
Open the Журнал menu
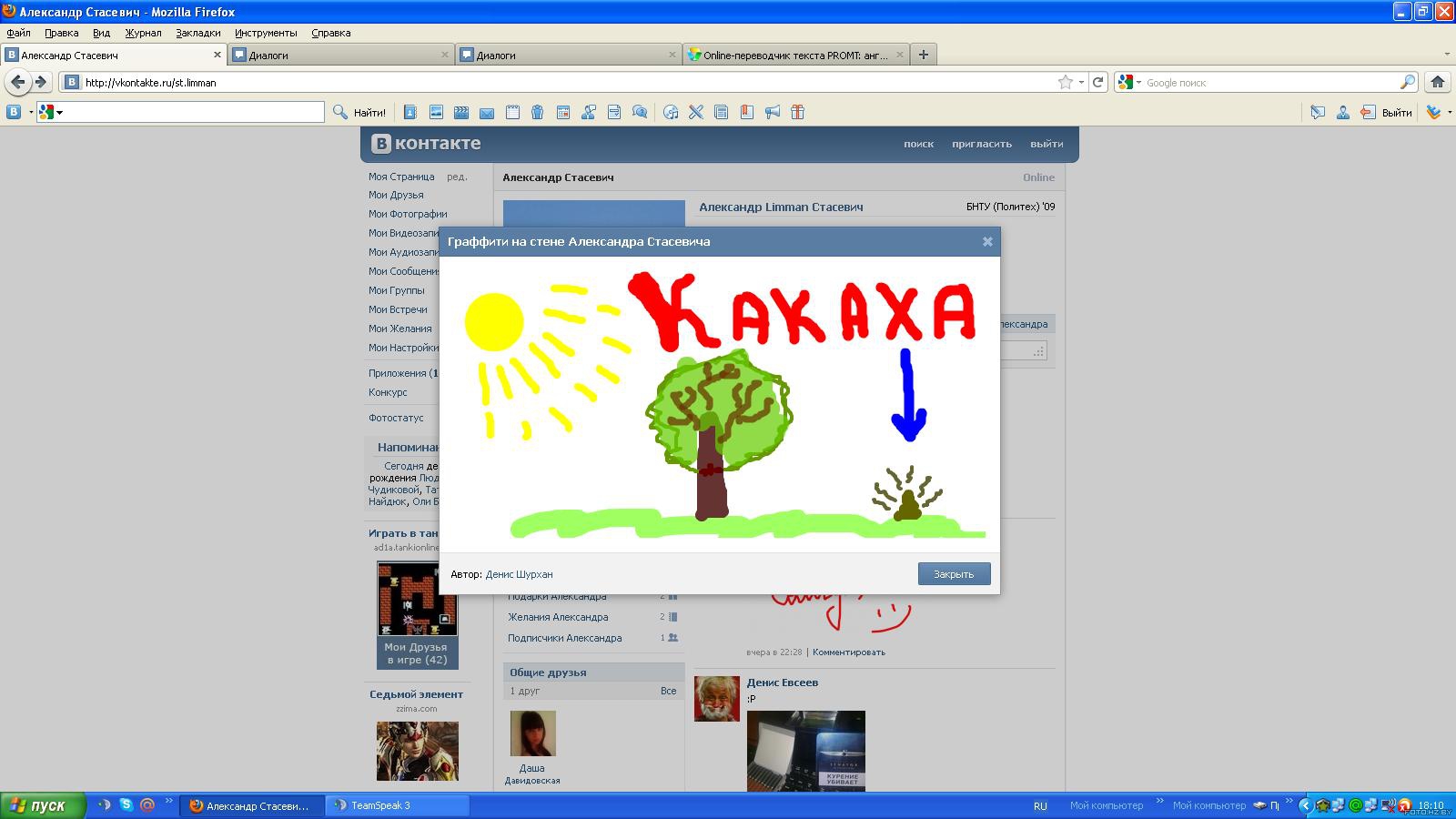tap(143, 33)
